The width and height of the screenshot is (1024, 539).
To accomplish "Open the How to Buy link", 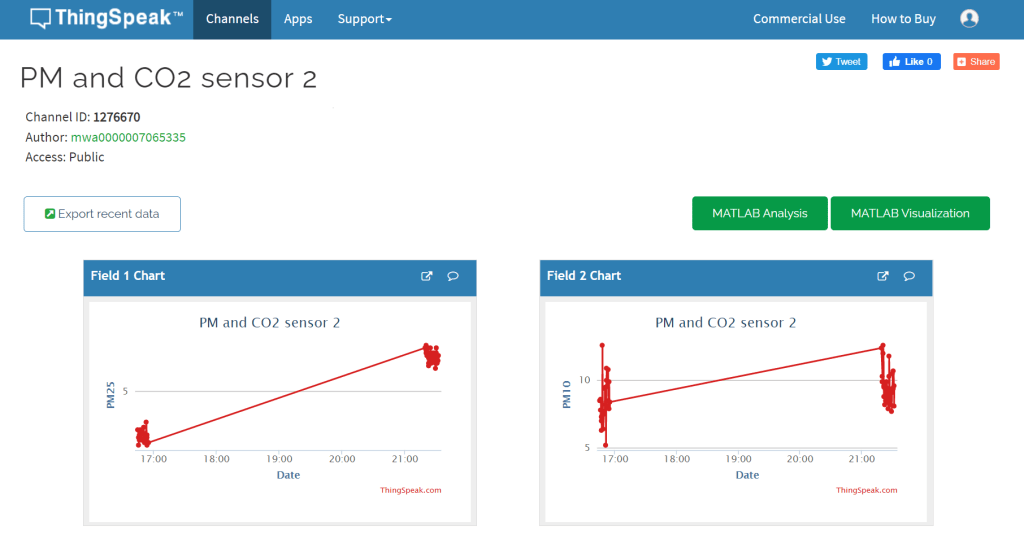I will pyautogui.click(x=903, y=19).
